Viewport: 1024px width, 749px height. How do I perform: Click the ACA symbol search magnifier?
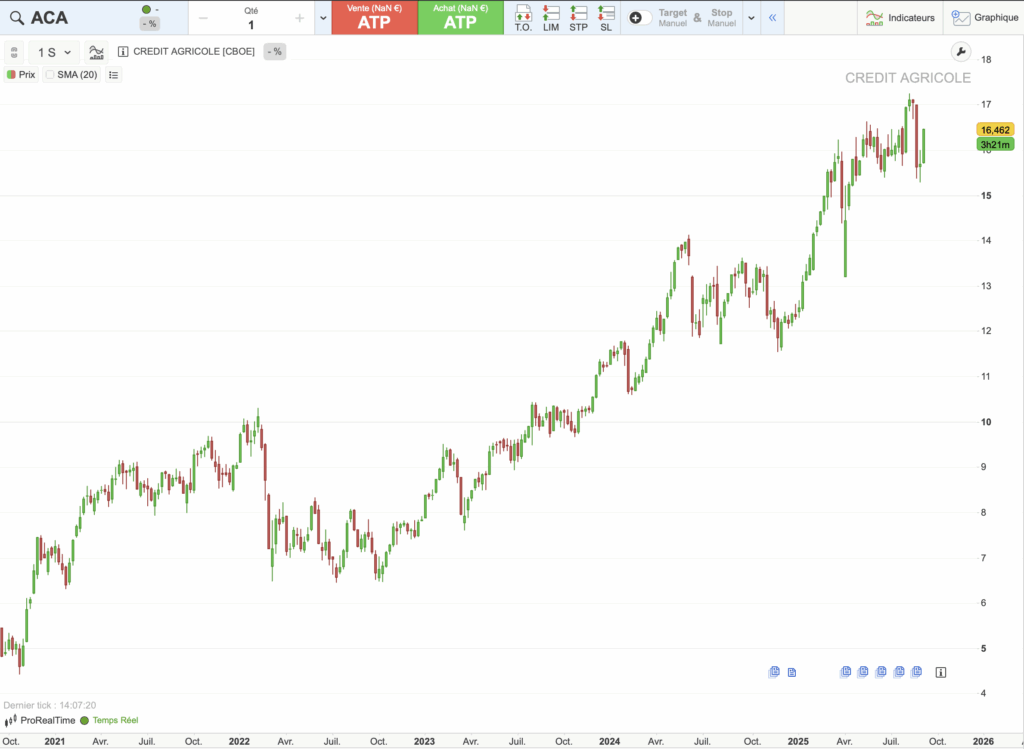tap(16, 17)
